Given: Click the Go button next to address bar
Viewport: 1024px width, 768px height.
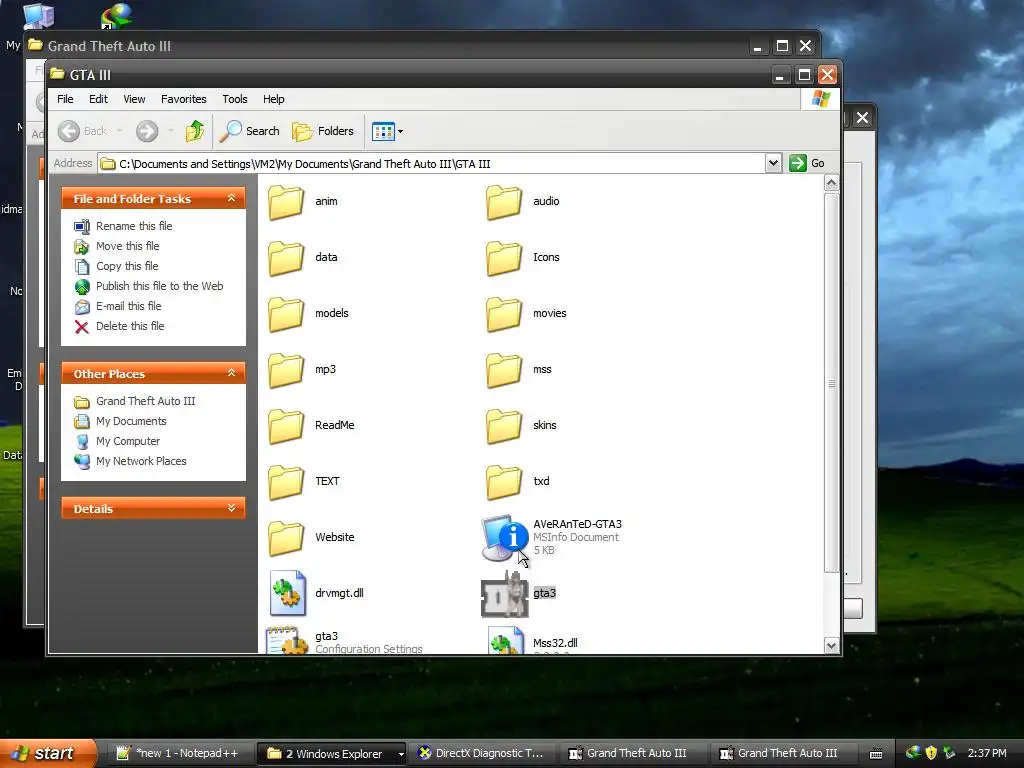Looking at the screenshot, I should point(807,163).
